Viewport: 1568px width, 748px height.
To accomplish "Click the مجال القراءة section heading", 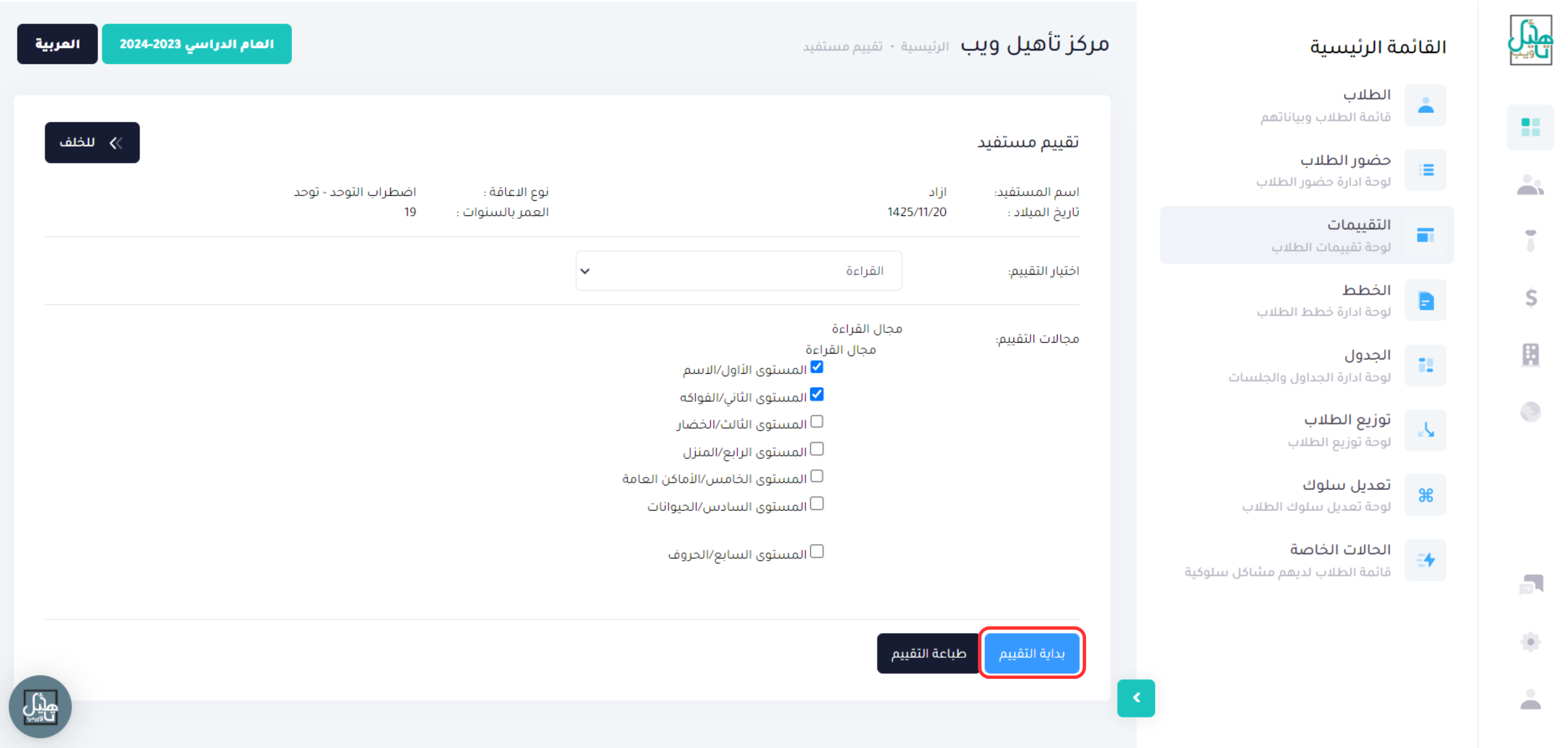I will pyautogui.click(x=867, y=329).
